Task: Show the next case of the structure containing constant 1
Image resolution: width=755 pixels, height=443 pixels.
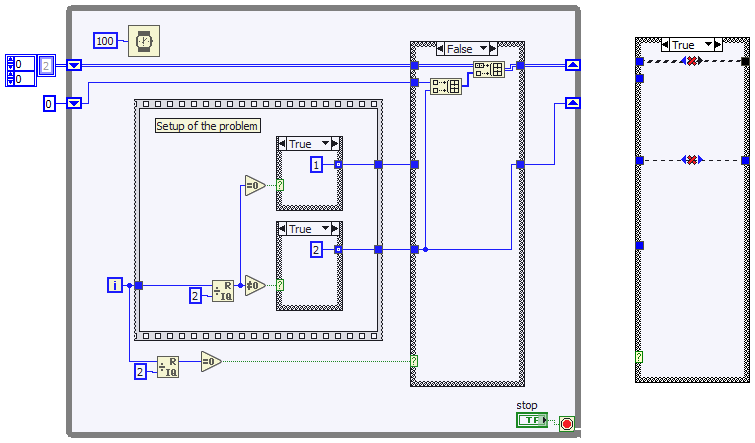Action: tap(335, 143)
